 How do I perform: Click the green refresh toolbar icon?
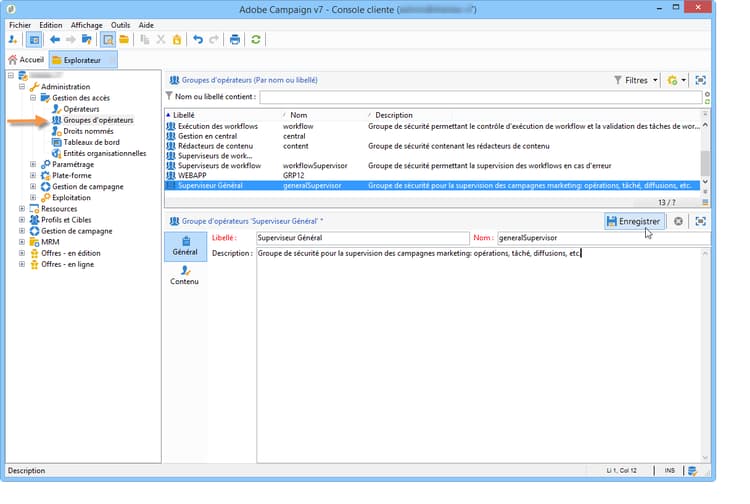(256, 40)
